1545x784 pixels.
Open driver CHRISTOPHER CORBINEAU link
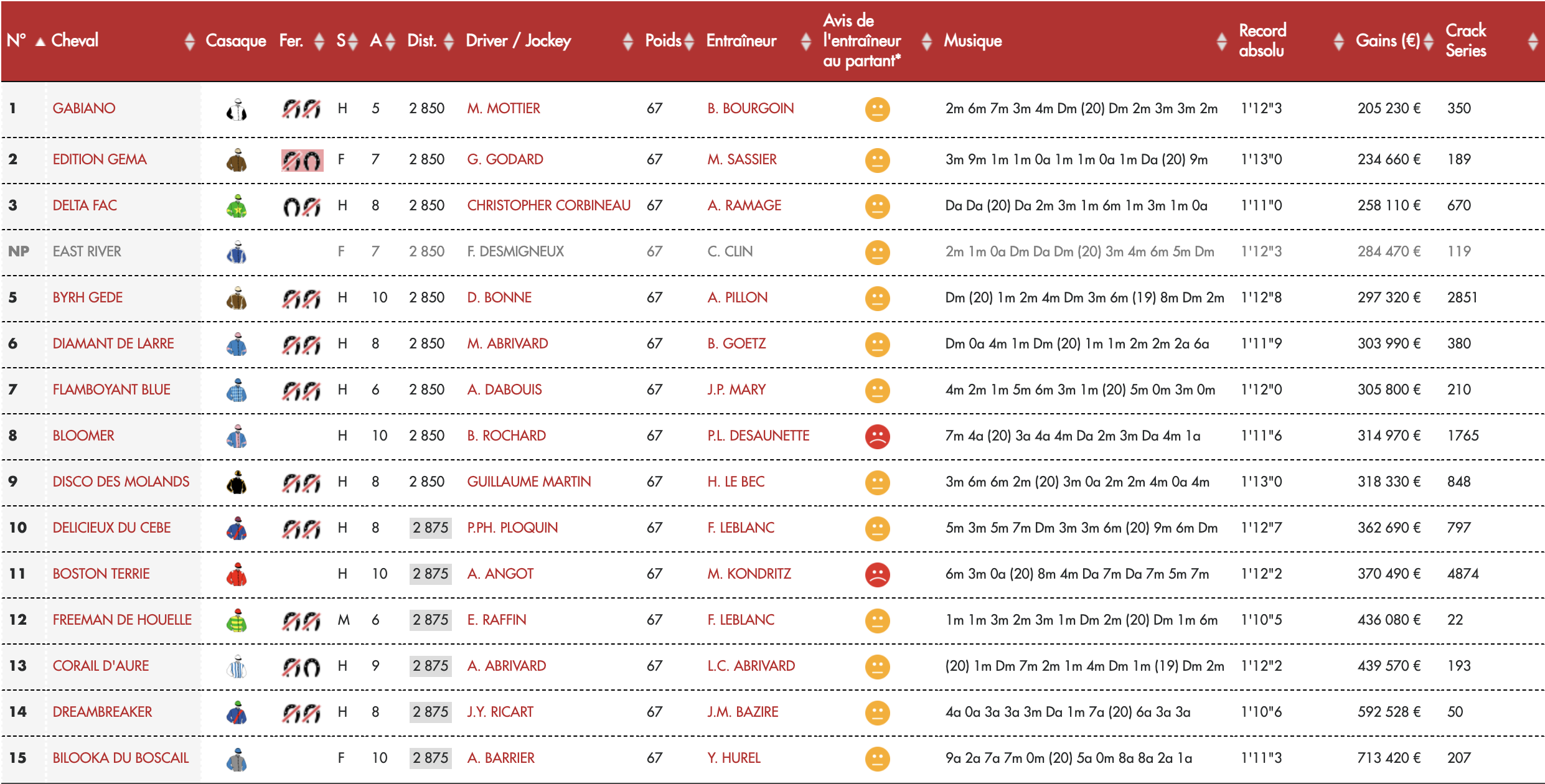[x=549, y=205]
